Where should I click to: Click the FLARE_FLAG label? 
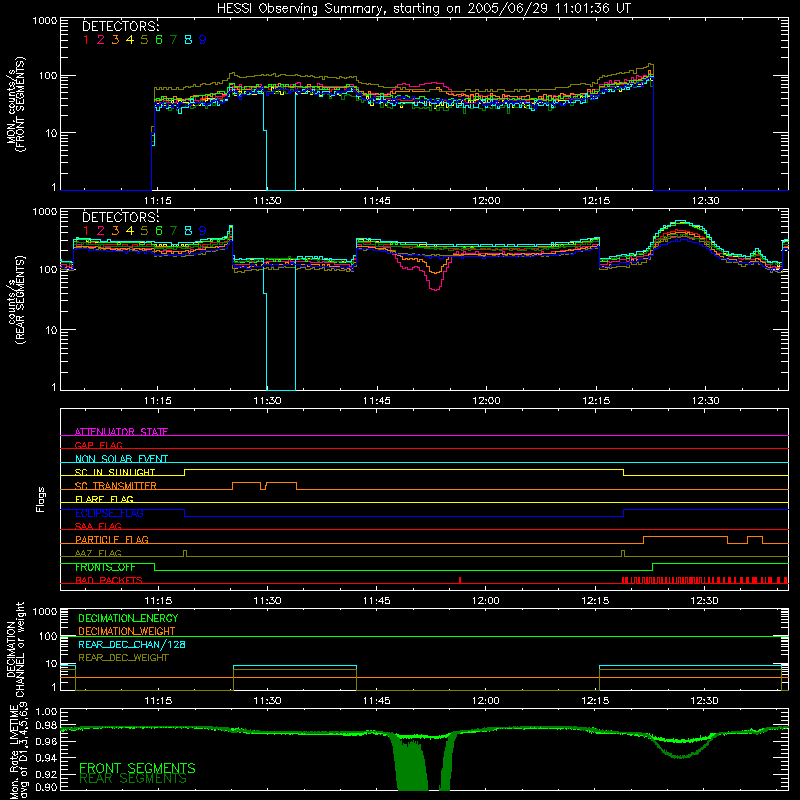click(104, 499)
